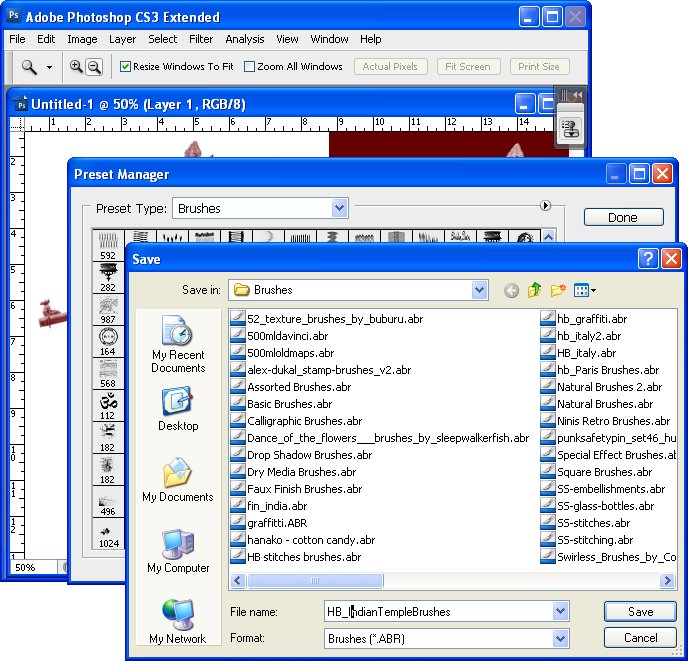Select the 592 brush preset thumbnail
The width and height of the screenshot is (688, 661).
[108, 245]
